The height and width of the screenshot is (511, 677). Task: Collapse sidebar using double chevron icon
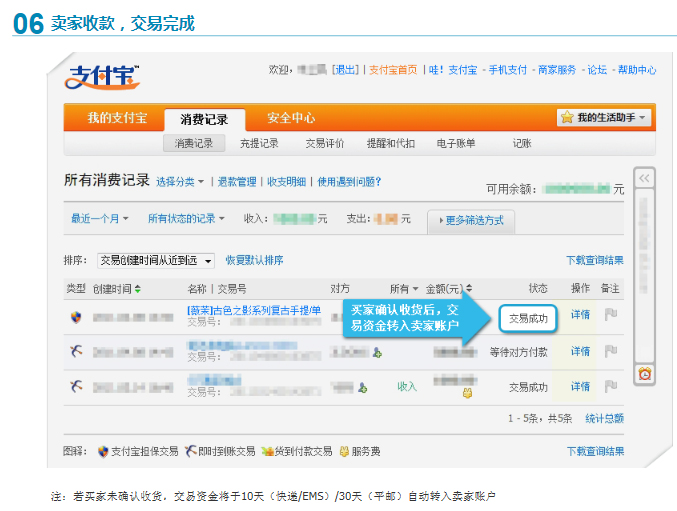pyautogui.click(x=645, y=178)
